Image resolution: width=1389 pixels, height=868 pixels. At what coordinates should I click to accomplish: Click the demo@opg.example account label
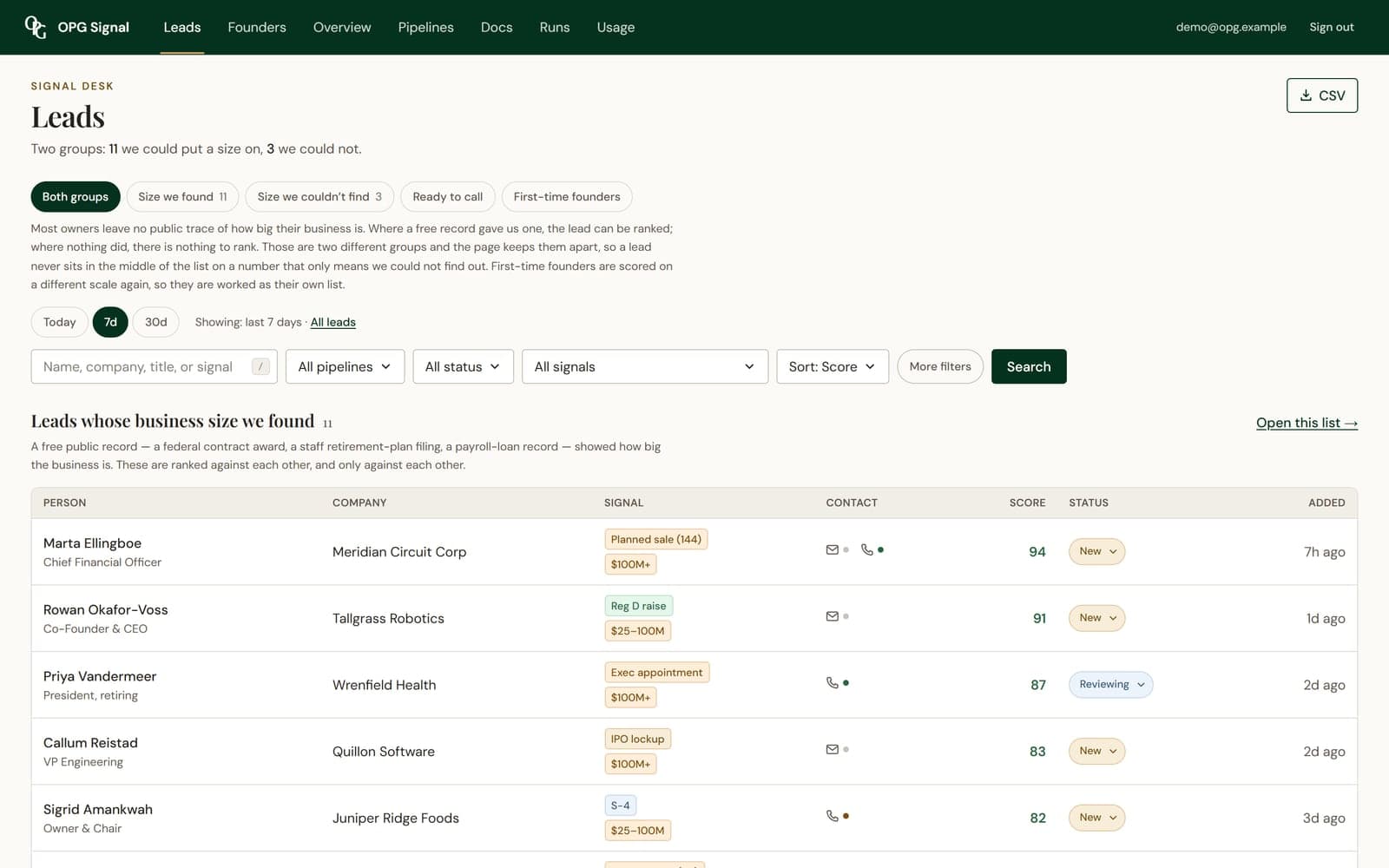[x=1231, y=27]
